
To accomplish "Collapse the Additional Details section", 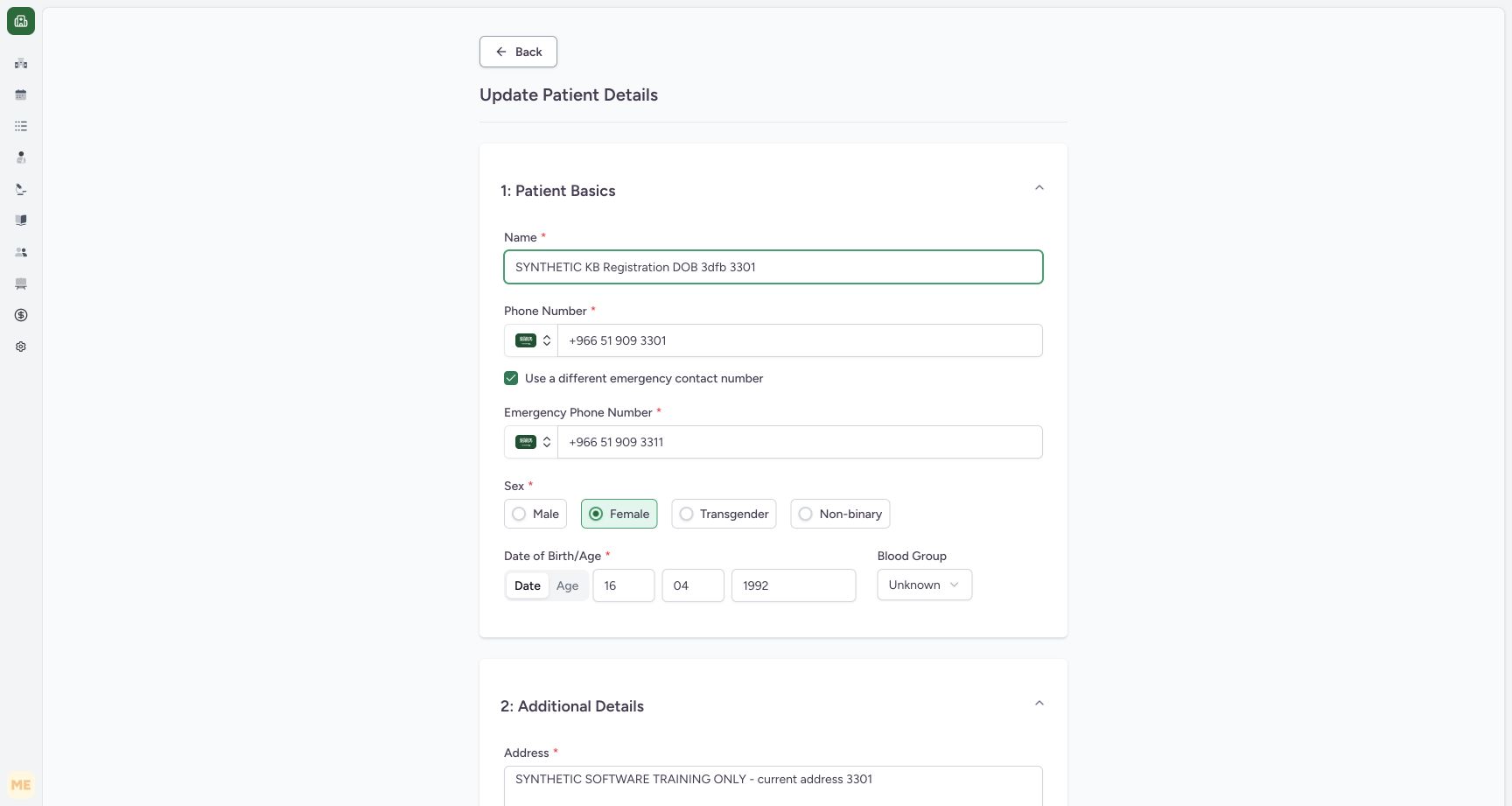I will (1039, 704).
